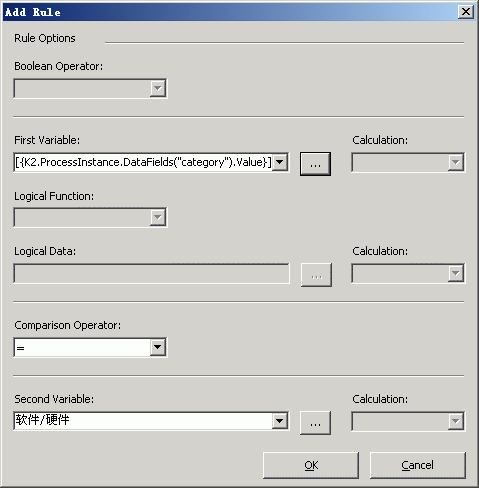Browse for Second Variable with ellipsis button
Screen dimensions: 479x488
click(315, 423)
